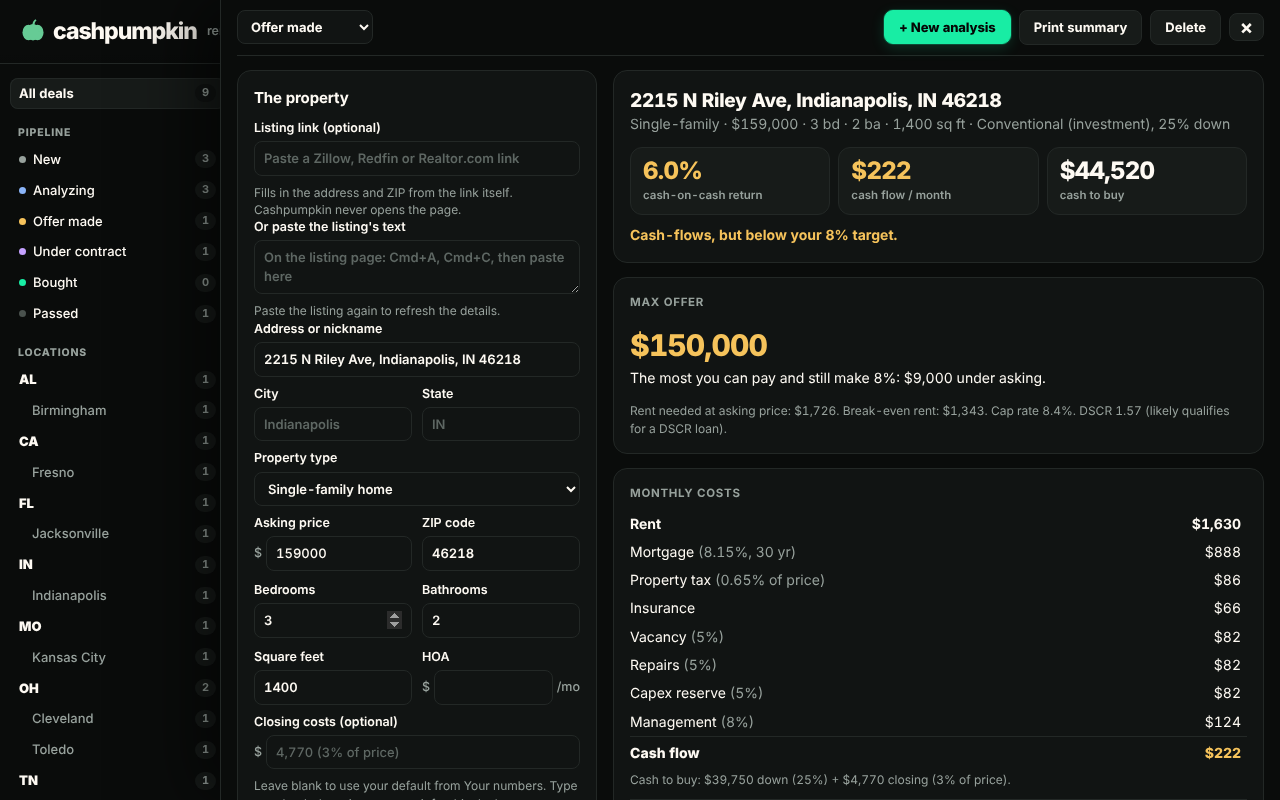This screenshot has width=1280, height=800.
Task: Select the Cleveland location
Action: (114, 718)
